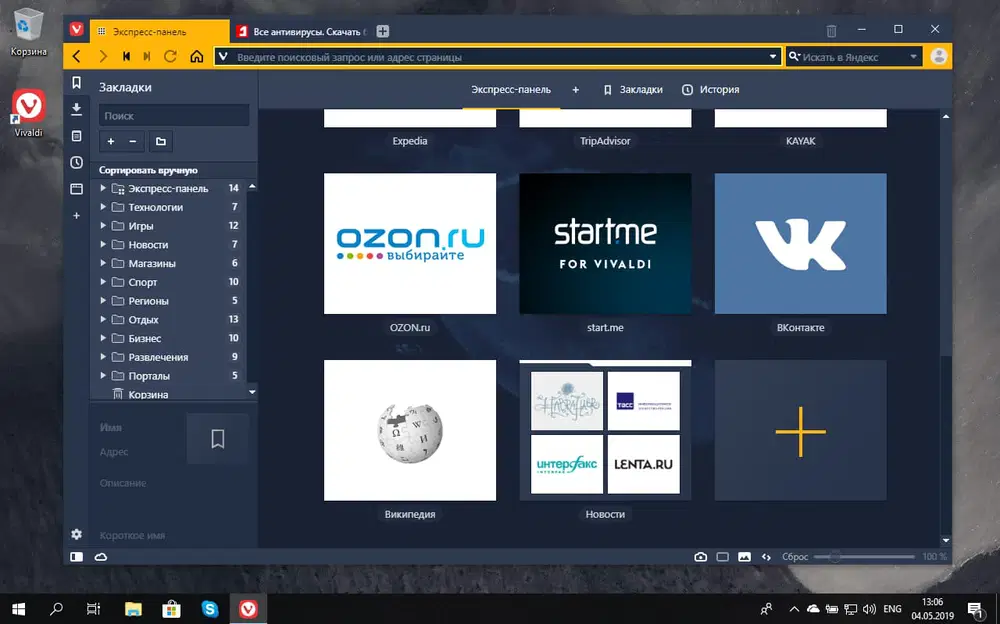Open the История start page tab

click(710, 90)
